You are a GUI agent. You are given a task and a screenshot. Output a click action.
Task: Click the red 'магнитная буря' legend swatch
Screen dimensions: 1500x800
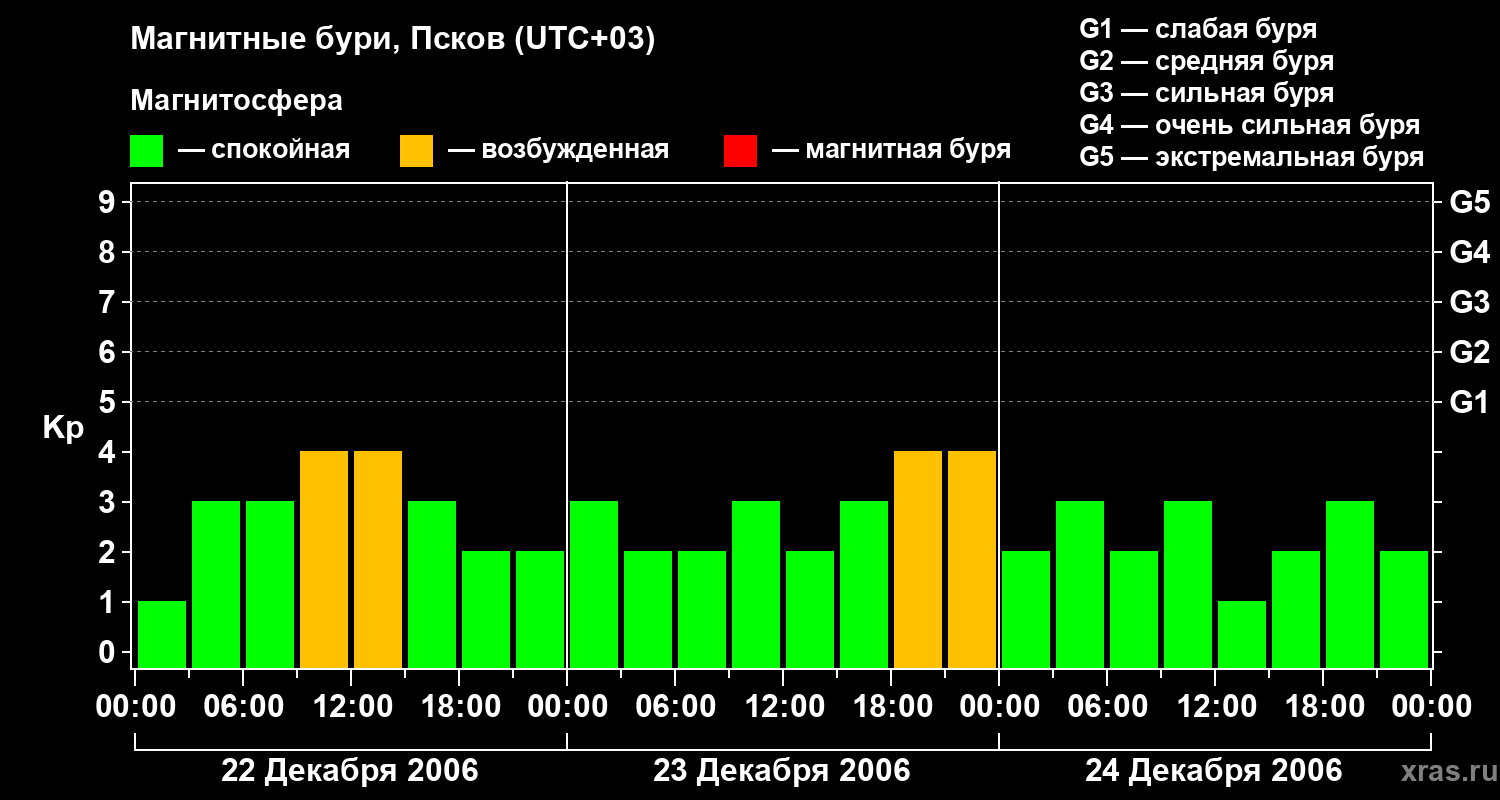pos(740,151)
